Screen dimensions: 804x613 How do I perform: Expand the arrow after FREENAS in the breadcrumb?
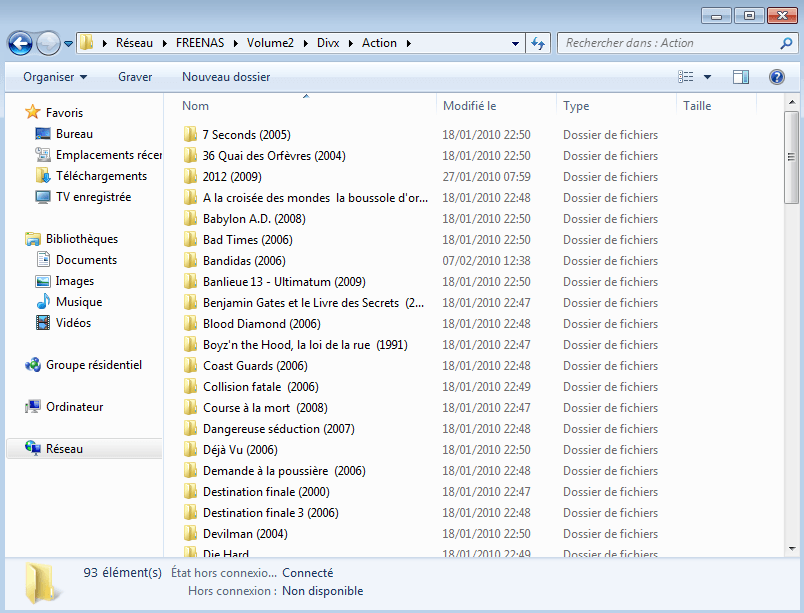[x=236, y=44]
